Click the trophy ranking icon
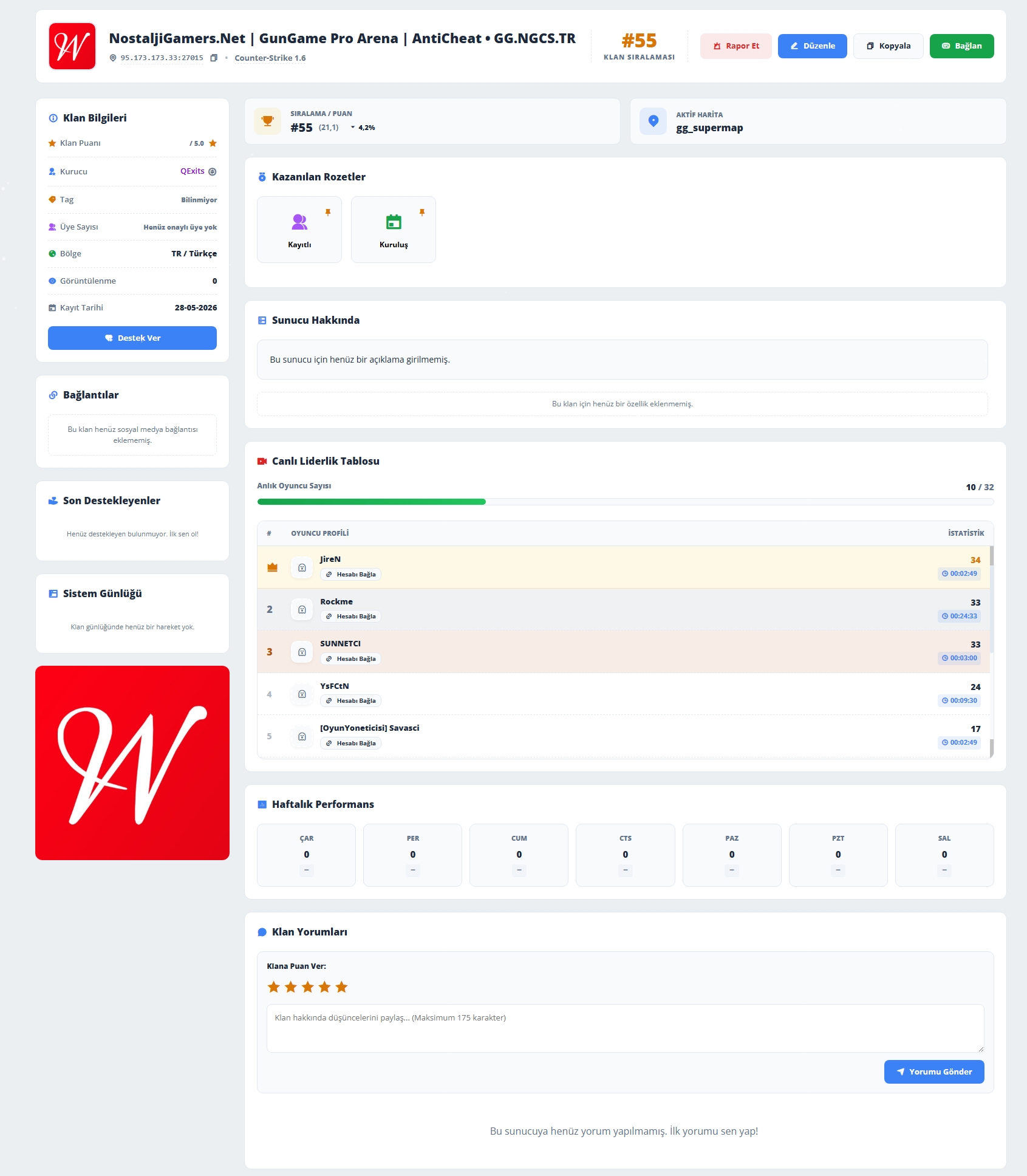 coord(267,121)
